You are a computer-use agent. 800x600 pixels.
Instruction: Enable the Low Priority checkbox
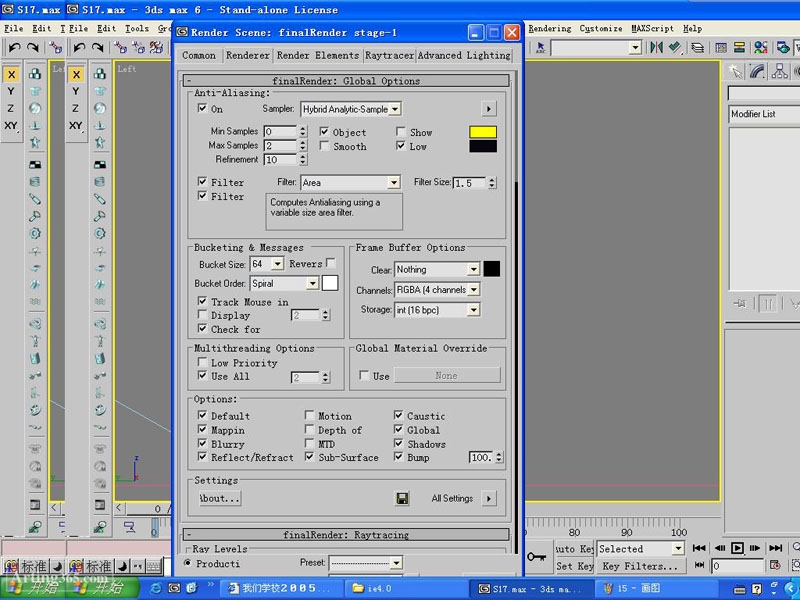pos(203,362)
